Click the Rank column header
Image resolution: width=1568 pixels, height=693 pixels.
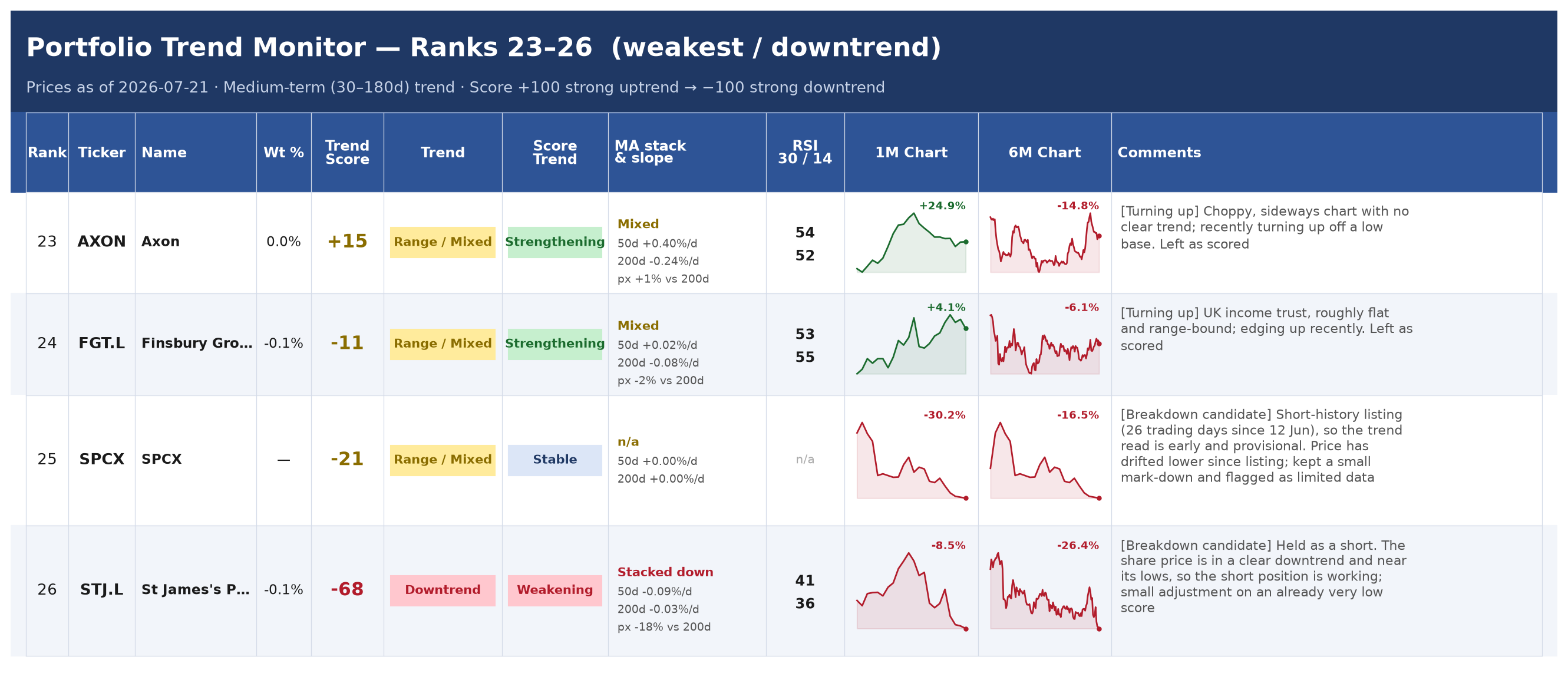pos(47,152)
